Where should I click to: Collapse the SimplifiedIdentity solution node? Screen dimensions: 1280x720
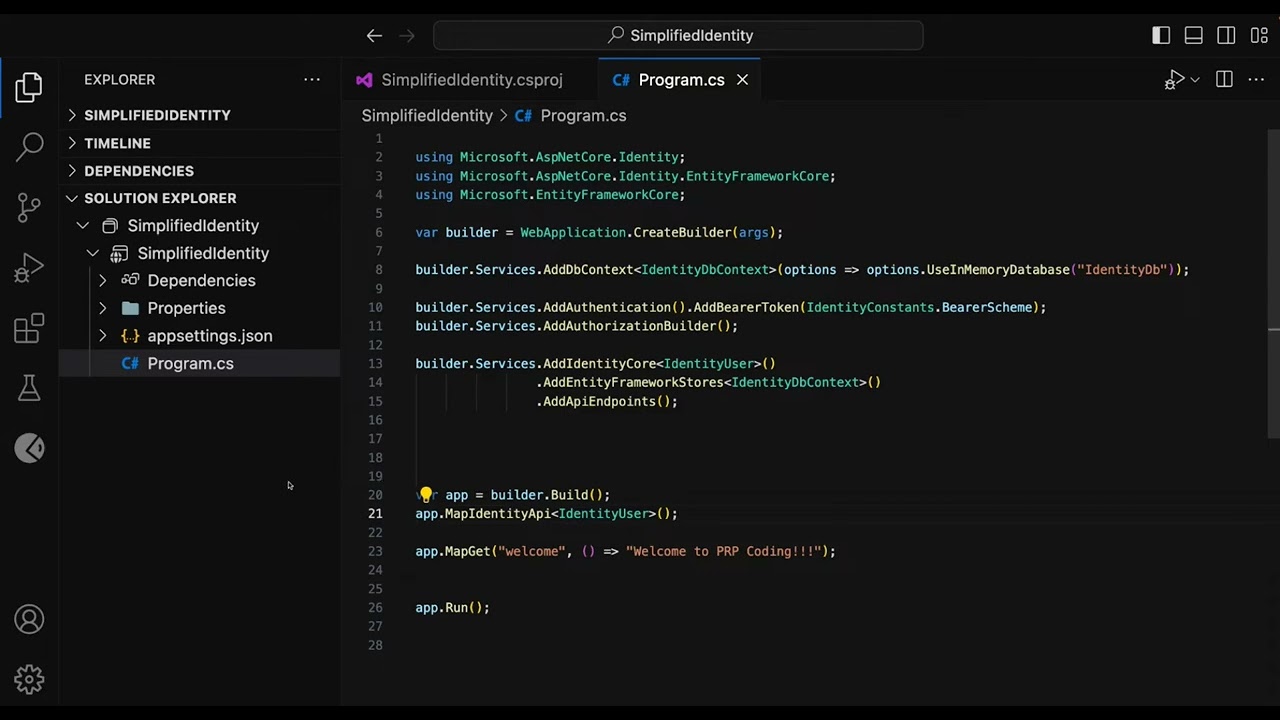[83, 226]
